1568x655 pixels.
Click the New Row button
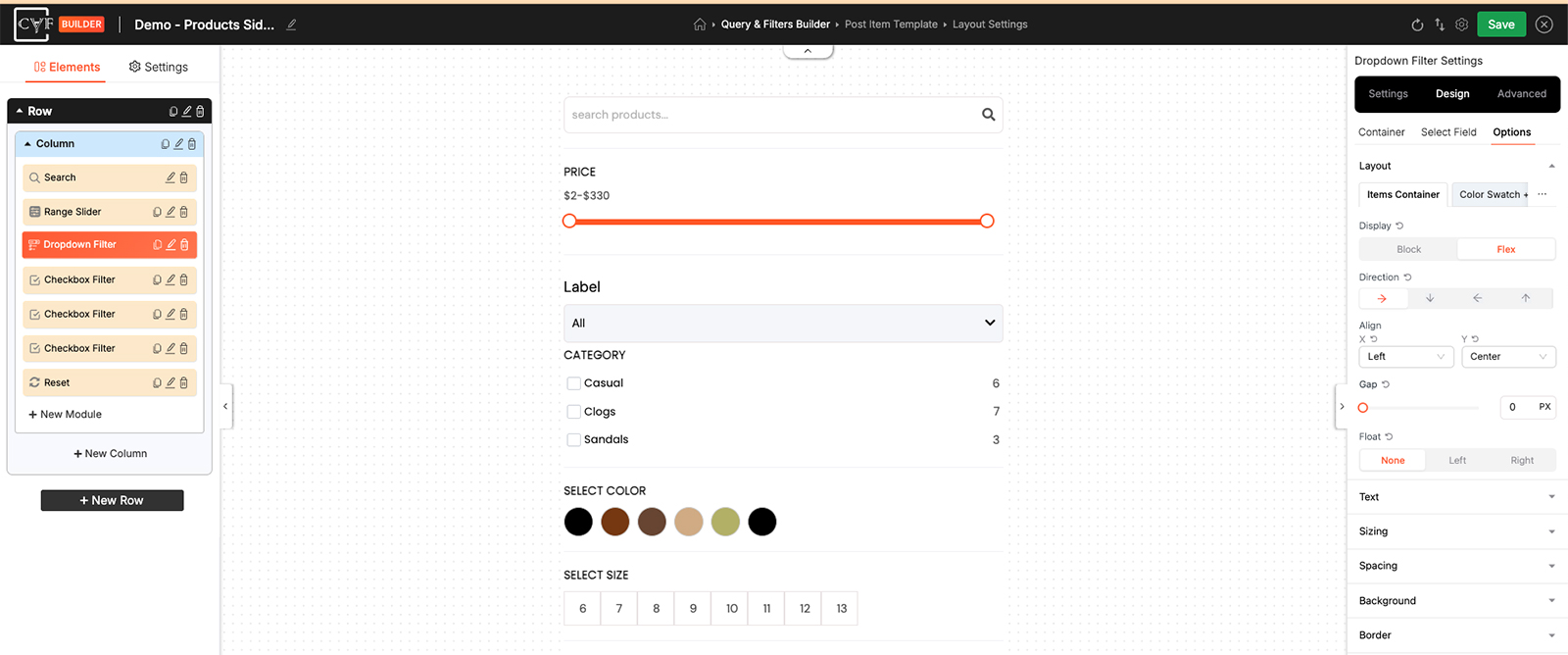(x=112, y=500)
